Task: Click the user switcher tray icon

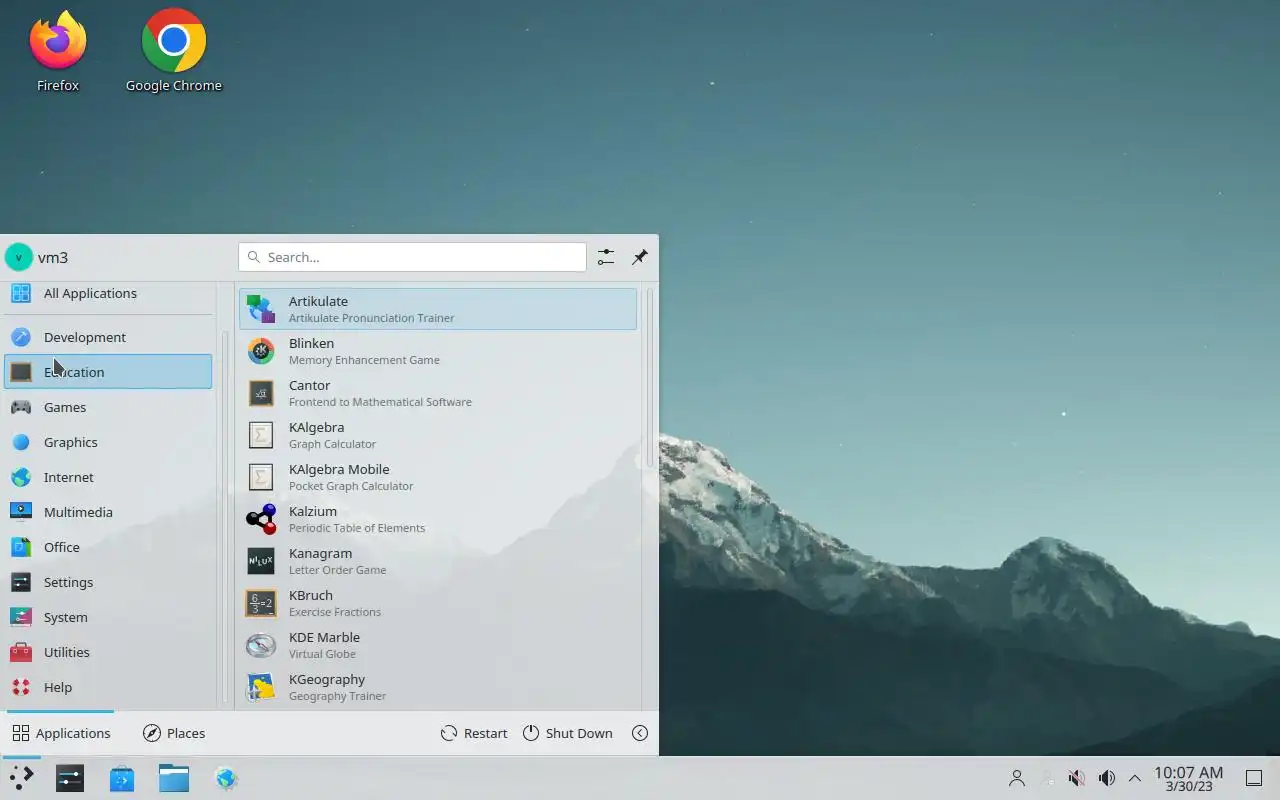Action: pos(1017,778)
